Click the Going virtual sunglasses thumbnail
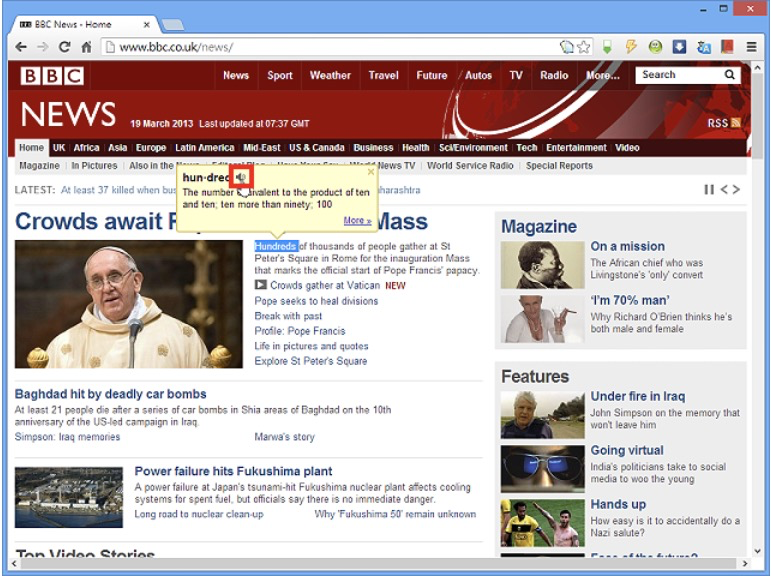Image resolution: width=772 pixels, height=578 pixels. (x=543, y=469)
